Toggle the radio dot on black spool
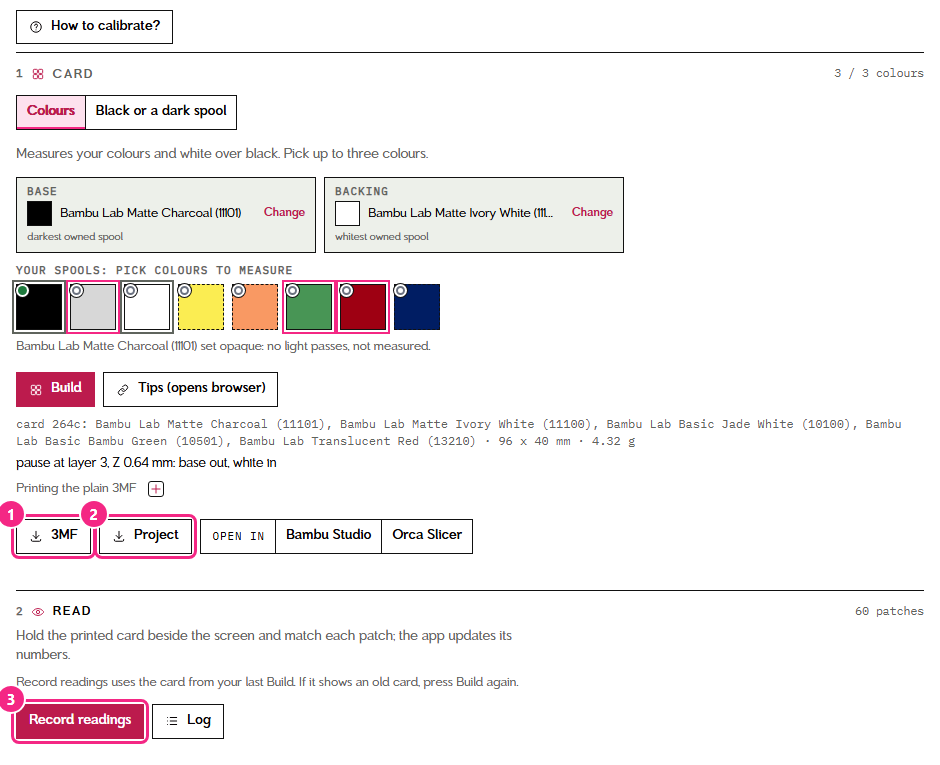940x765 pixels. point(23,291)
